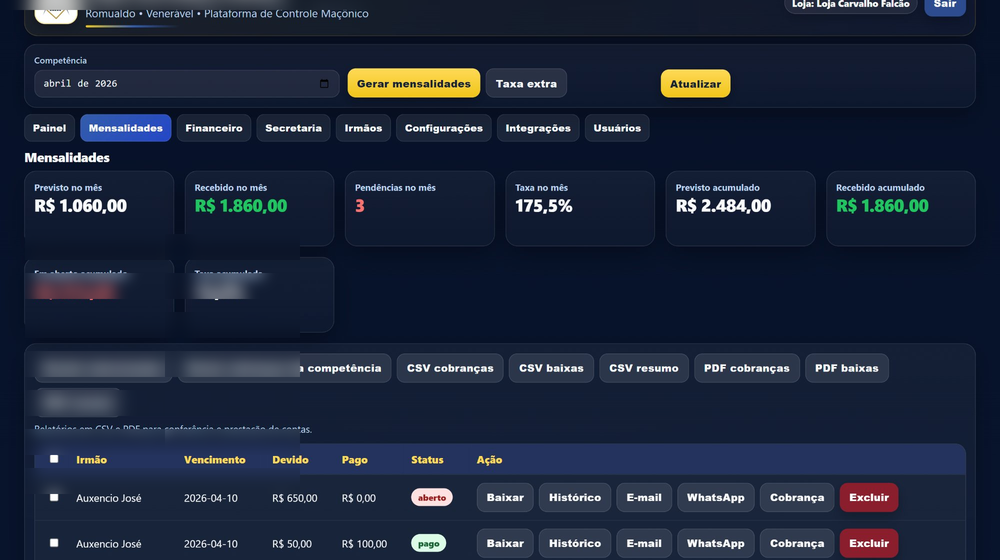The height and width of the screenshot is (560, 1000).
Task: Go to the Secretaria tab
Action: (x=293, y=128)
